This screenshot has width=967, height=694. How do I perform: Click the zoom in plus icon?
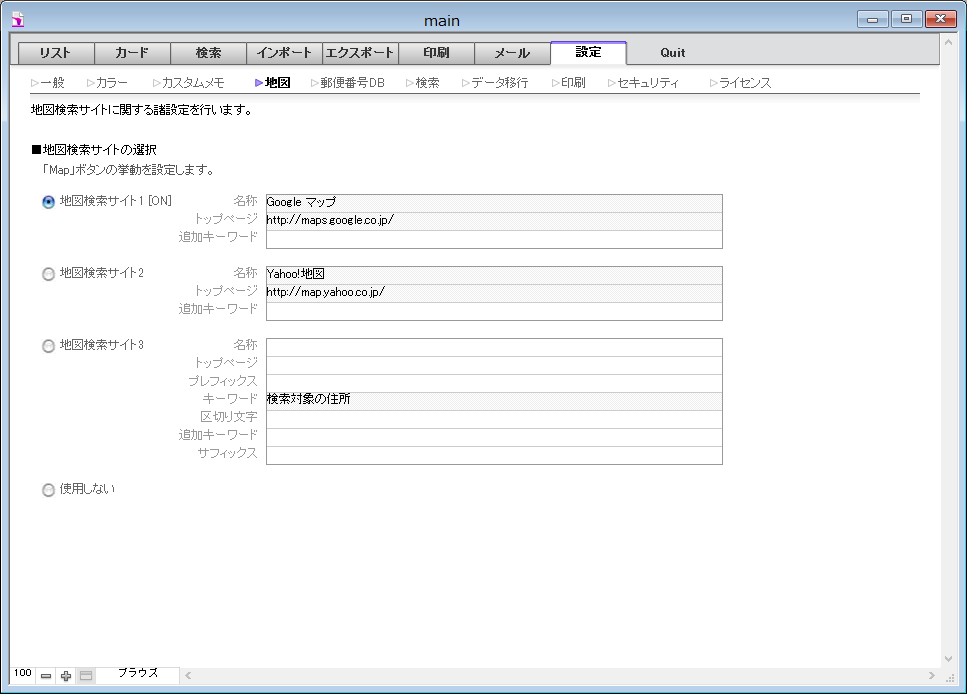click(66, 676)
